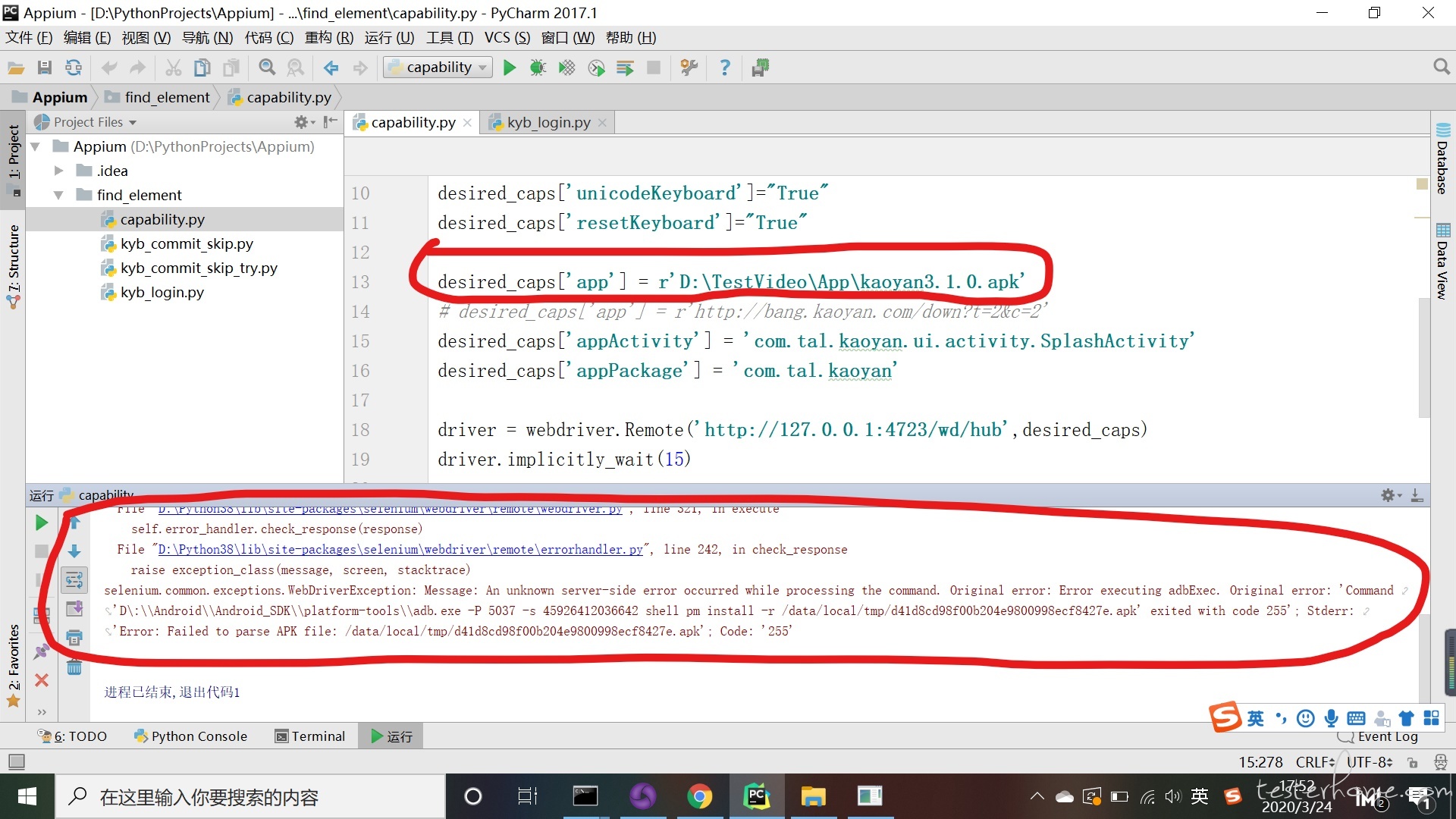The image size is (1456, 819).
Task: Redo the action with the toolbar arrow
Action: point(137,68)
